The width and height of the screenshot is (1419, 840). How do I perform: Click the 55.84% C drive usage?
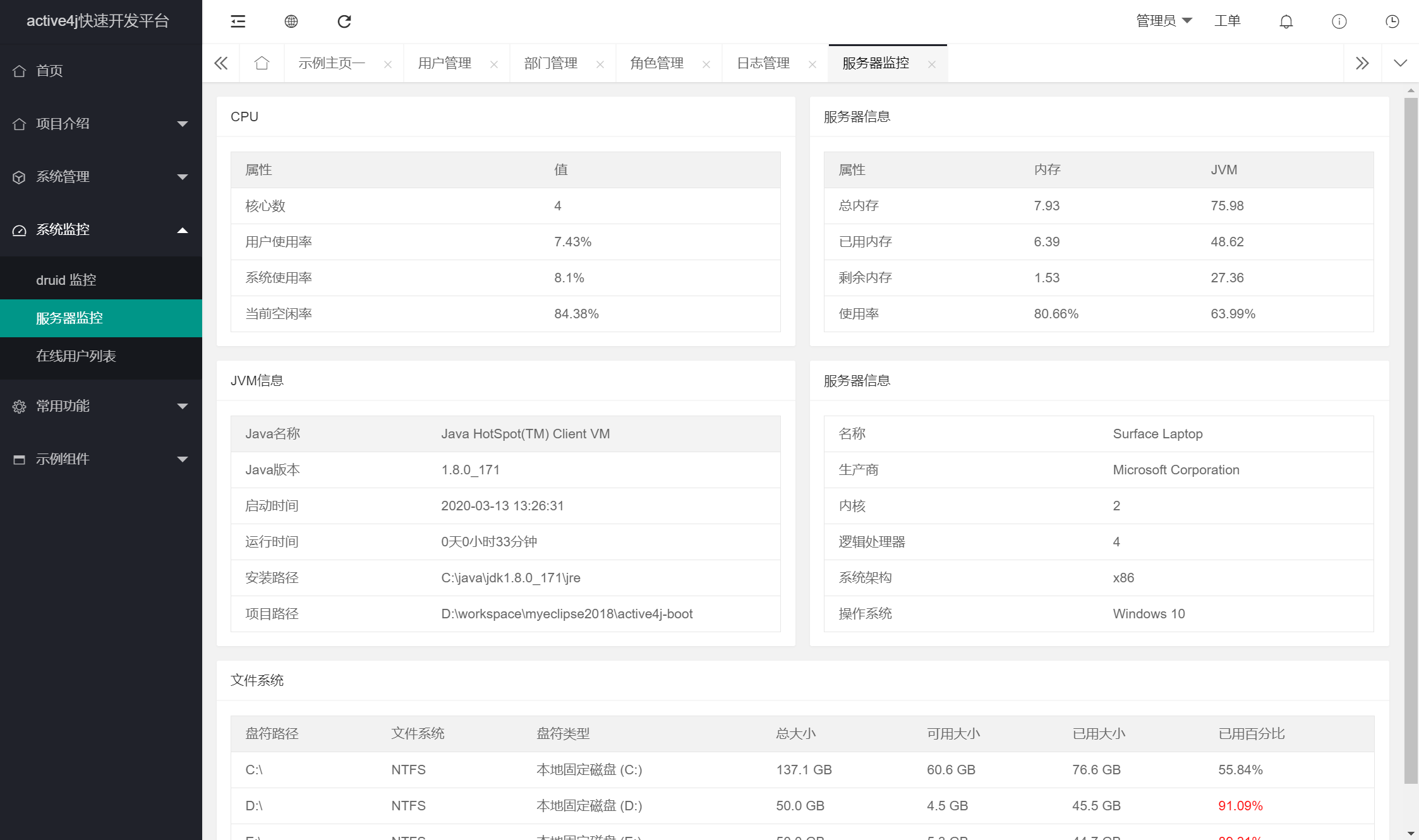(x=1240, y=770)
